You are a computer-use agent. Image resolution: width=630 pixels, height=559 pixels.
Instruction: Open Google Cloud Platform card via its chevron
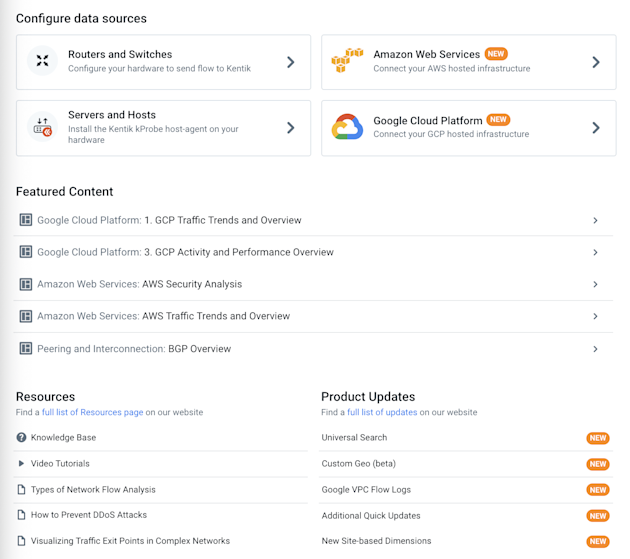(x=596, y=128)
